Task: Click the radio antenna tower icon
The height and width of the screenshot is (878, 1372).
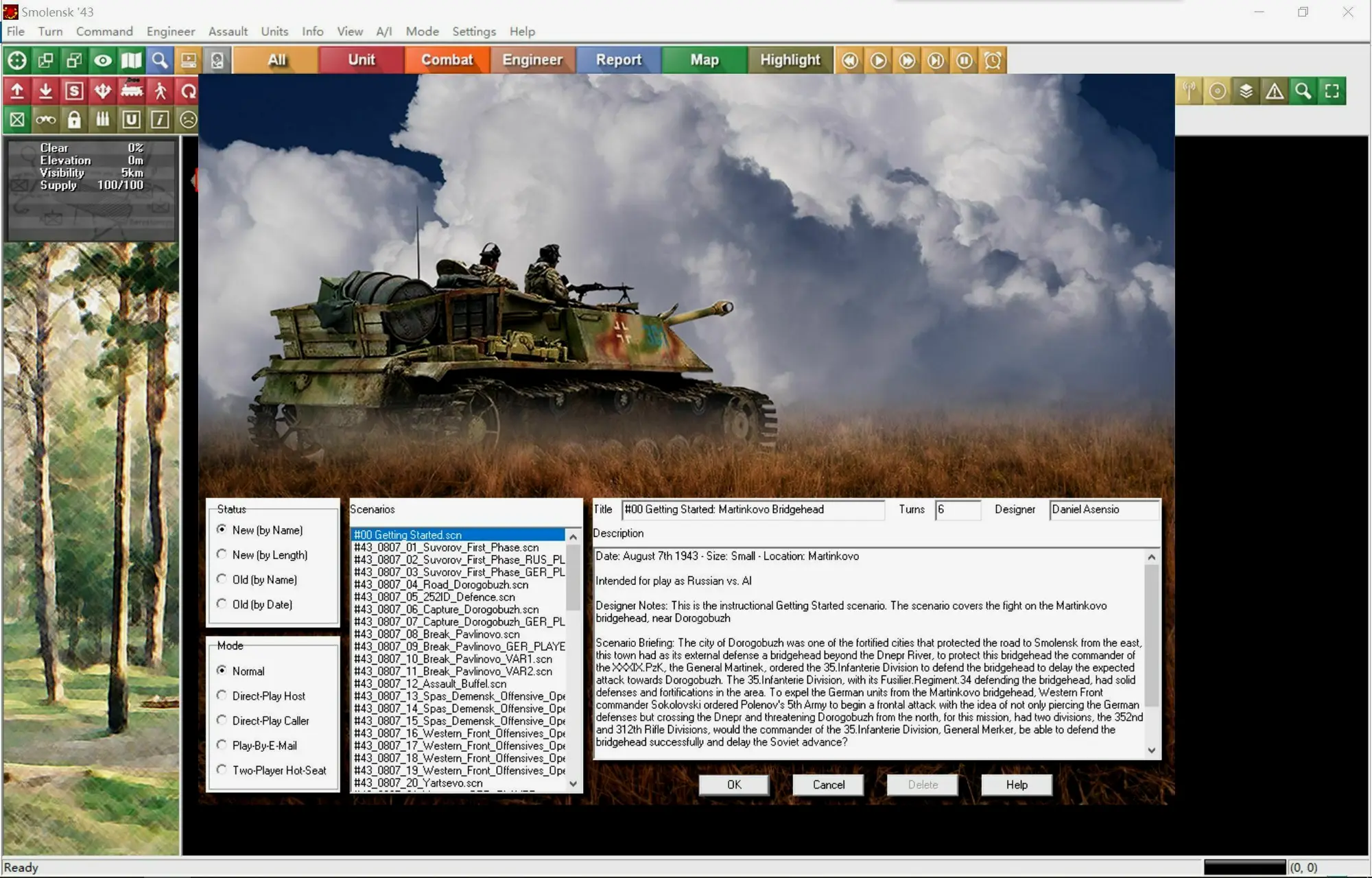Action: click(x=1189, y=91)
